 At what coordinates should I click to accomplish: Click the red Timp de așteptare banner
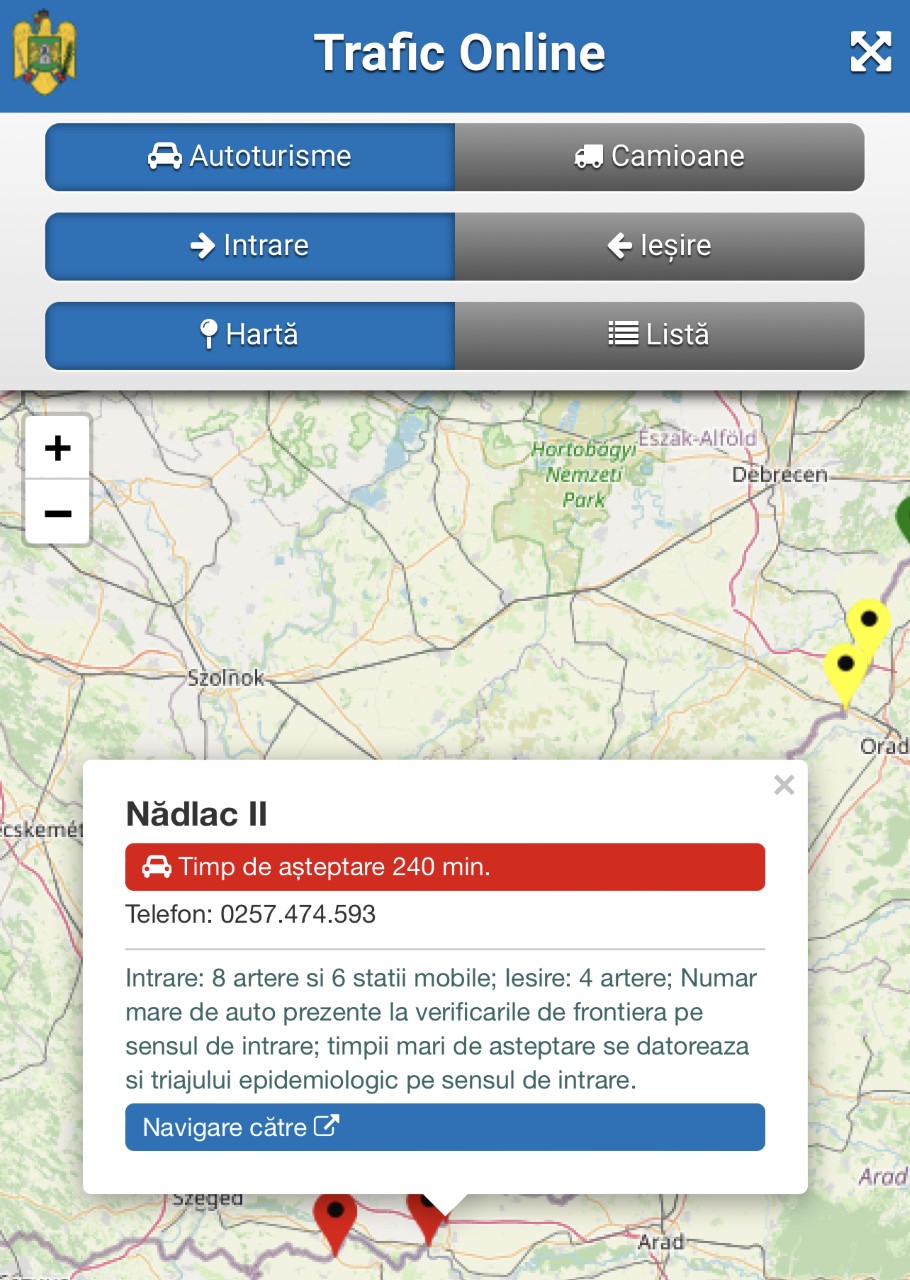(444, 867)
